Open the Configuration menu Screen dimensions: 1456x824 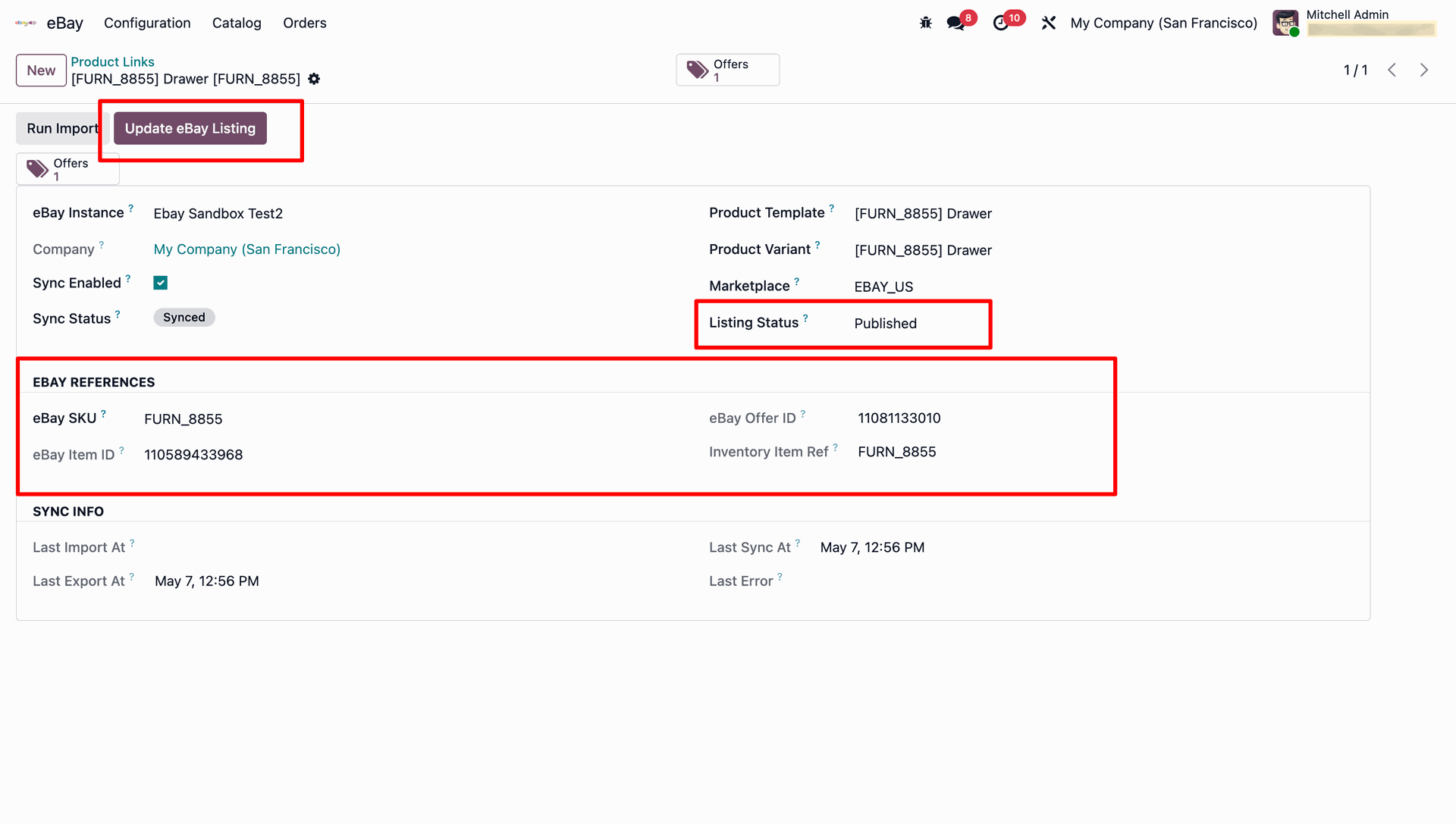(147, 23)
